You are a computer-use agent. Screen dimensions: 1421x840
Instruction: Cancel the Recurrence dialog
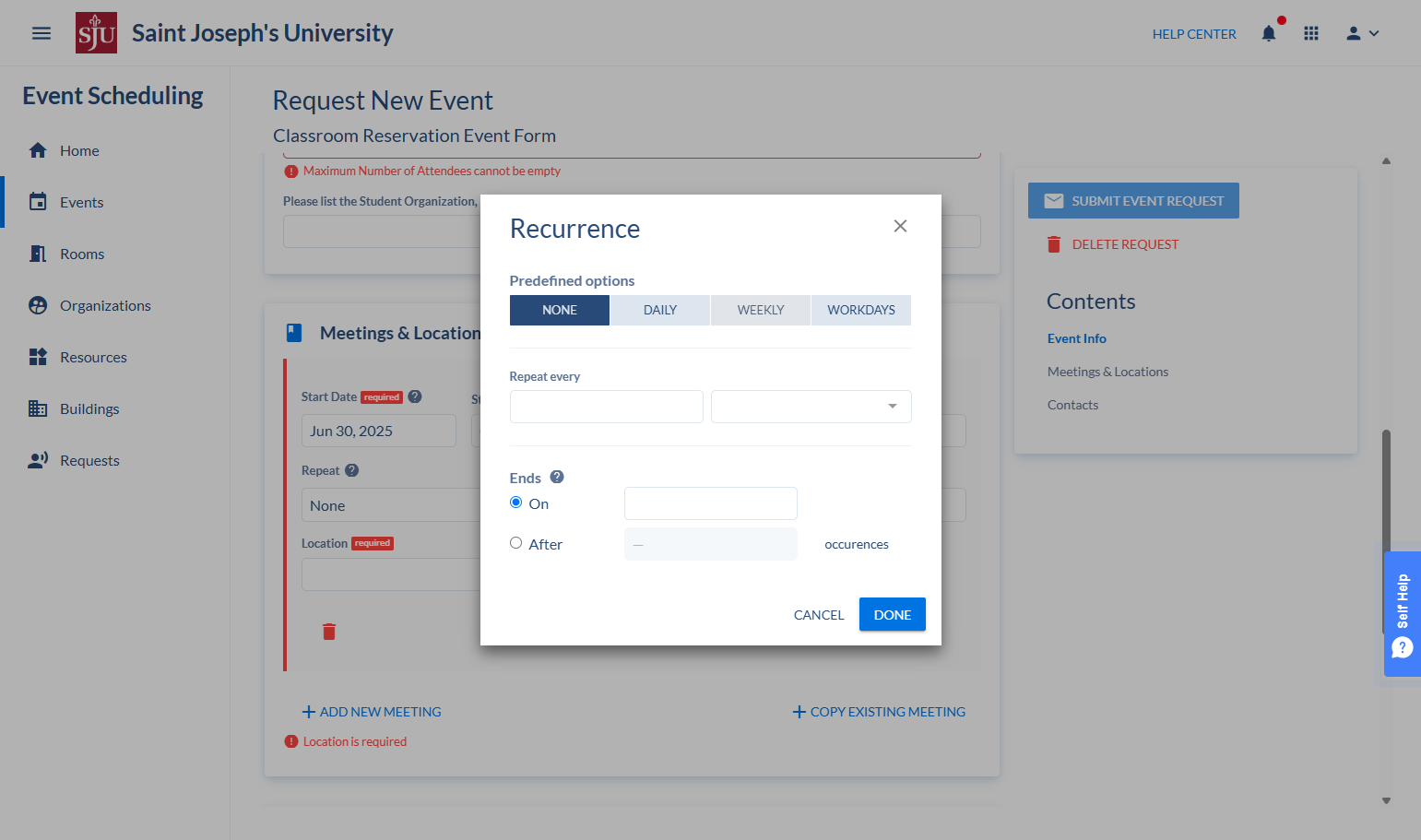[x=819, y=615]
